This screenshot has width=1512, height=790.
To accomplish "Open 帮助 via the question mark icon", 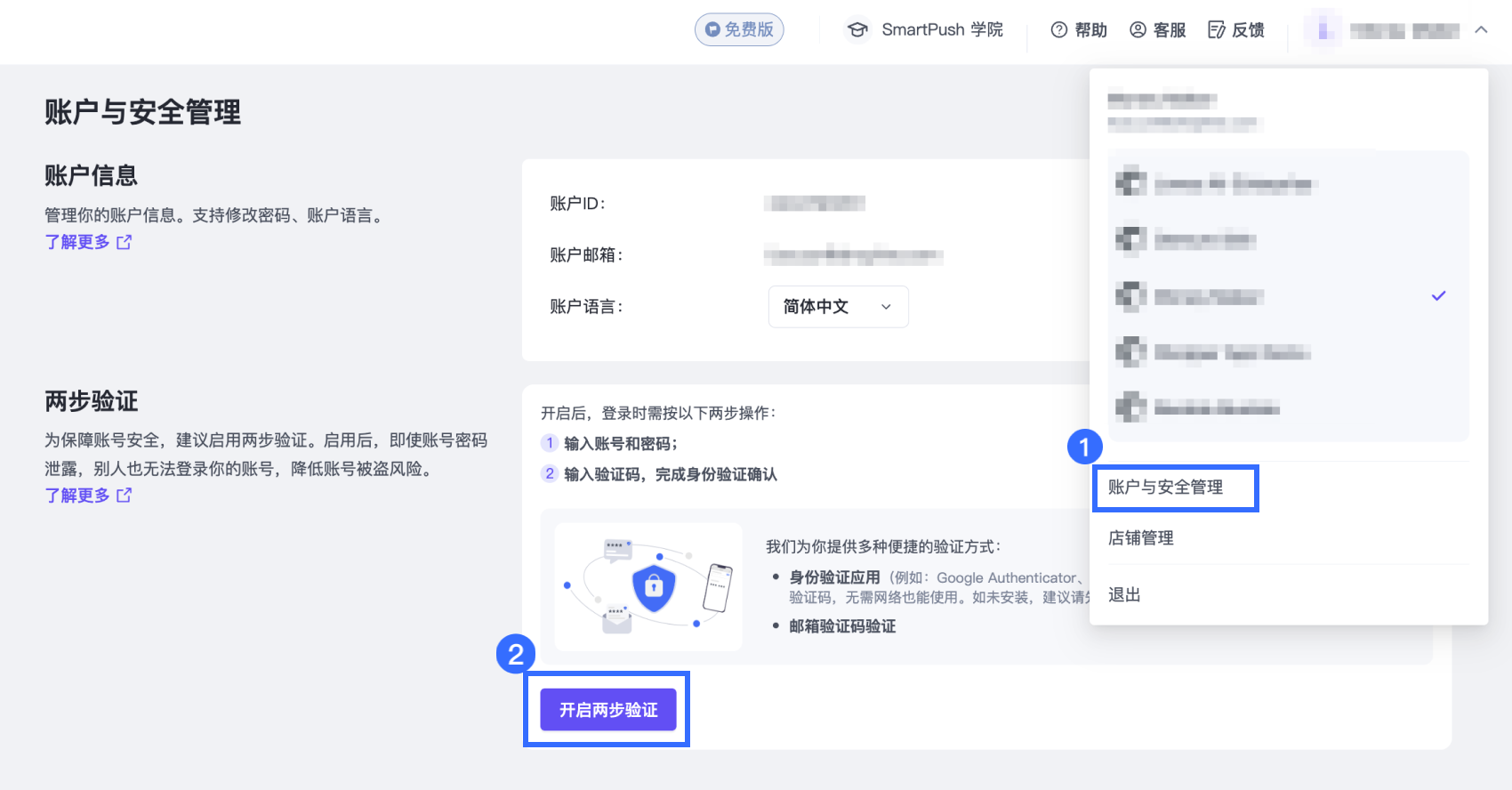I will [1058, 30].
